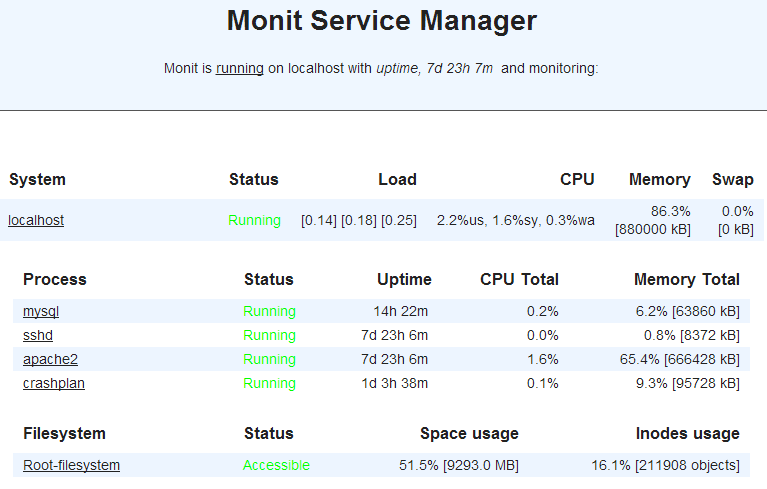767x489 pixels.
Task: Click localhost's Running status
Action: pos(254,221)
